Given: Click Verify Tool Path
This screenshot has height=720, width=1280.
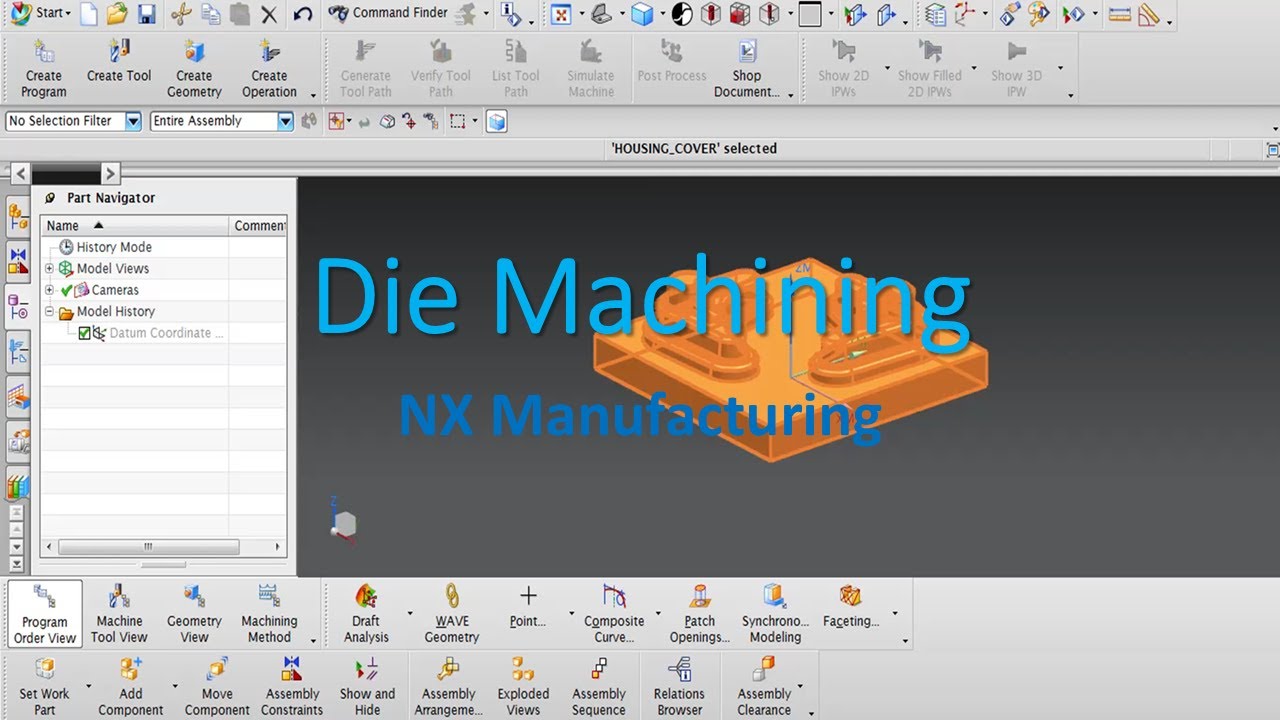Looking at the screenshot, I should tap(441, 68).
